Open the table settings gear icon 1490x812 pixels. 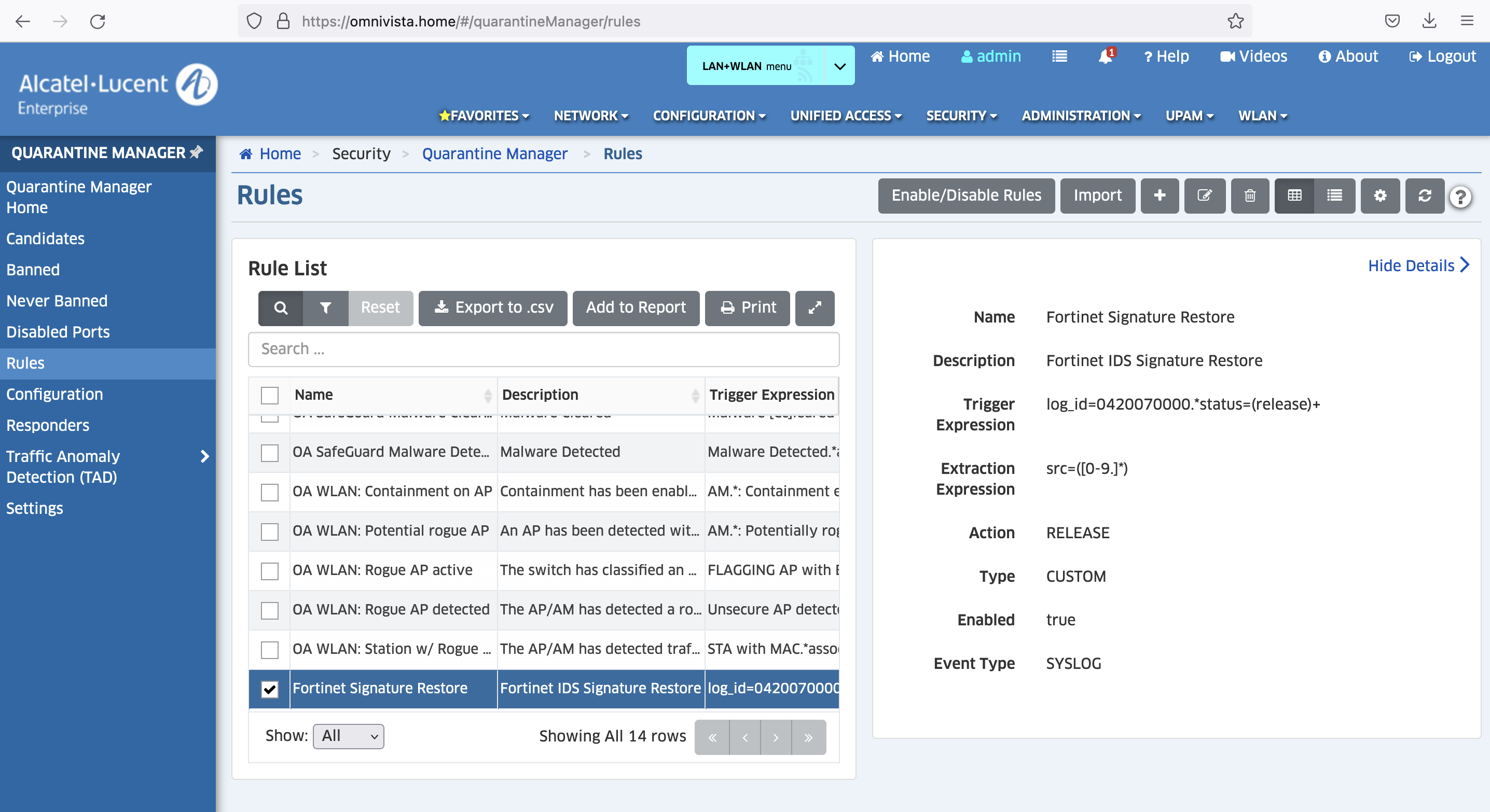point(1379,195)
